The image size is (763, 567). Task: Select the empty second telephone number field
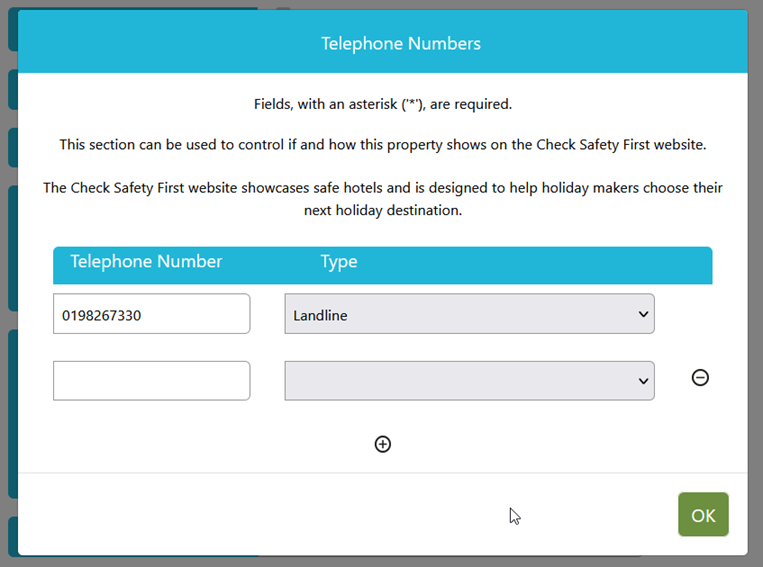click(x=151, y=381)
